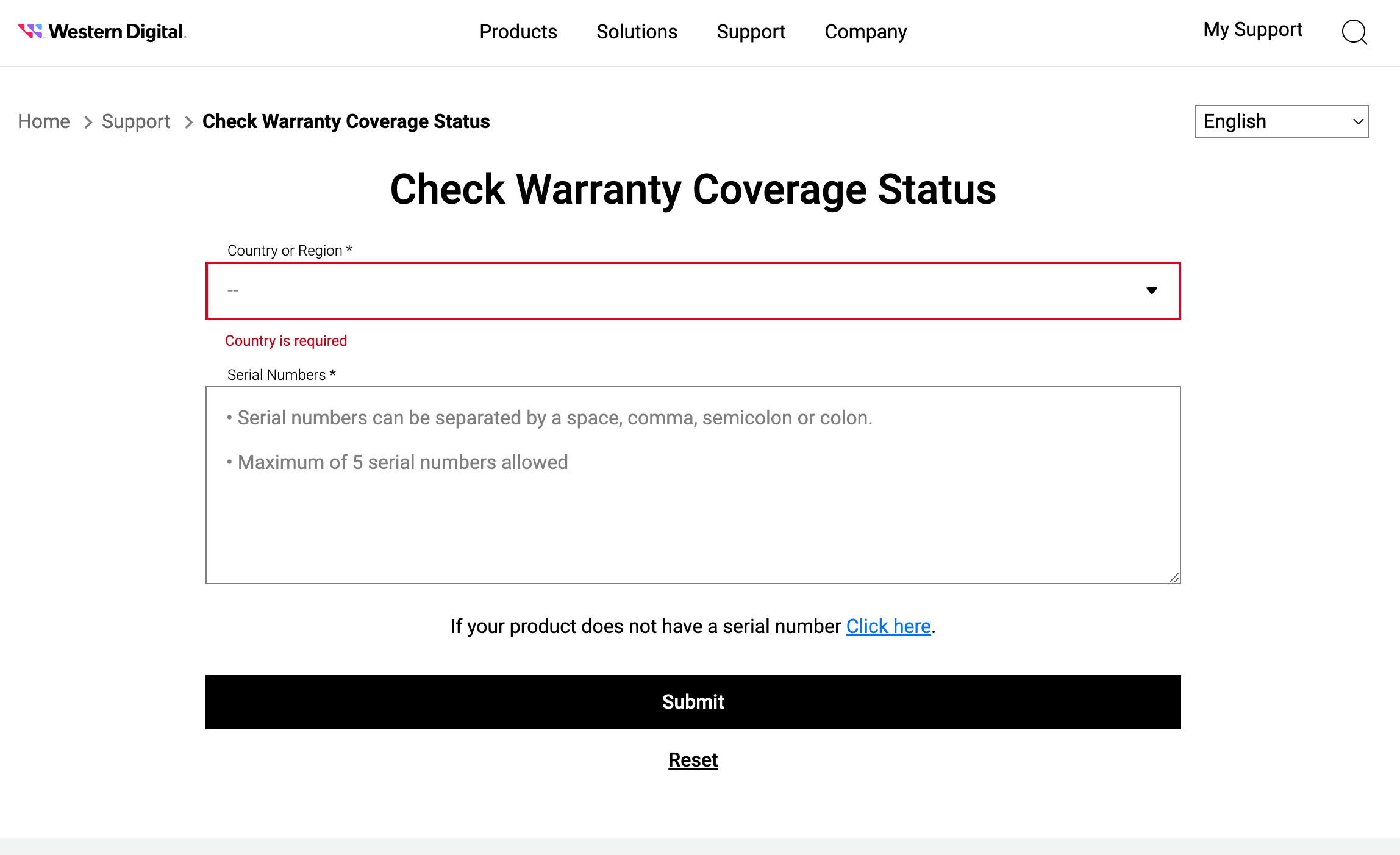Screen dimensions: 1400x855
Task: Open the Support menu
Action: pos(751,32)
